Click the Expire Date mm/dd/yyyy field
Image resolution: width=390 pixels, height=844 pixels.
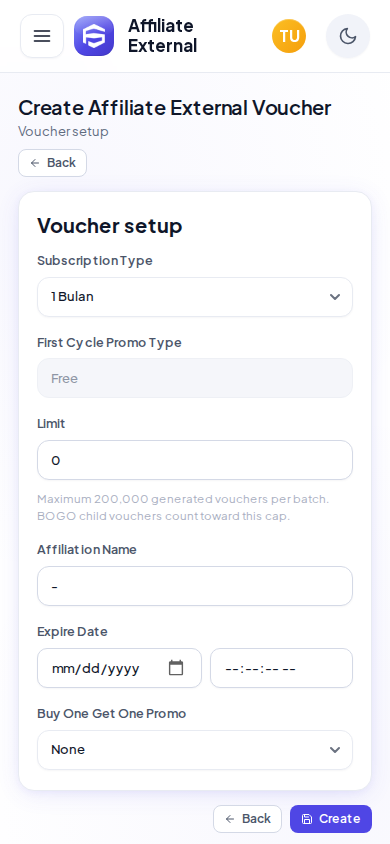(119, 668)
